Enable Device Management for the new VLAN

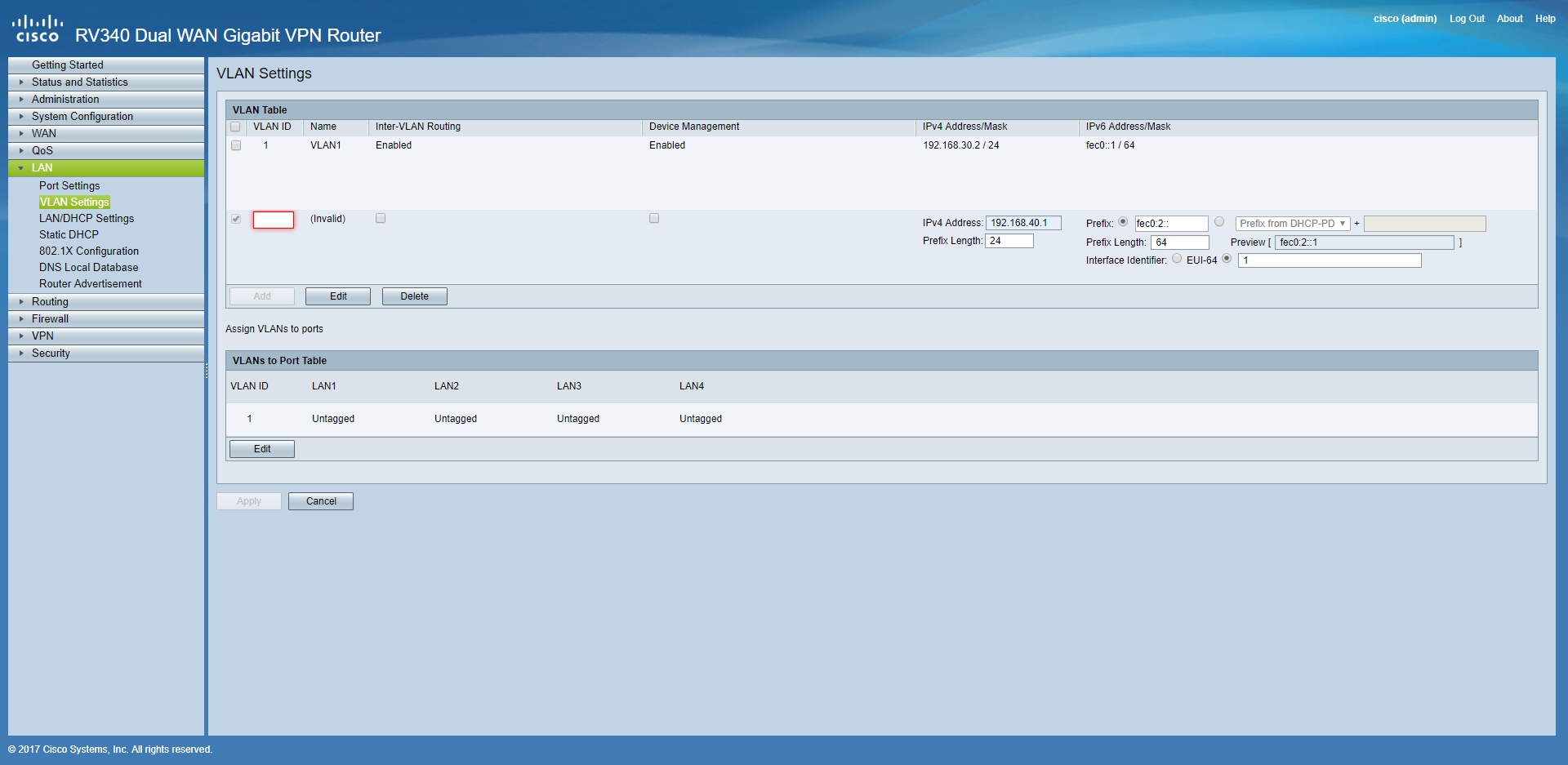[653, 218]
